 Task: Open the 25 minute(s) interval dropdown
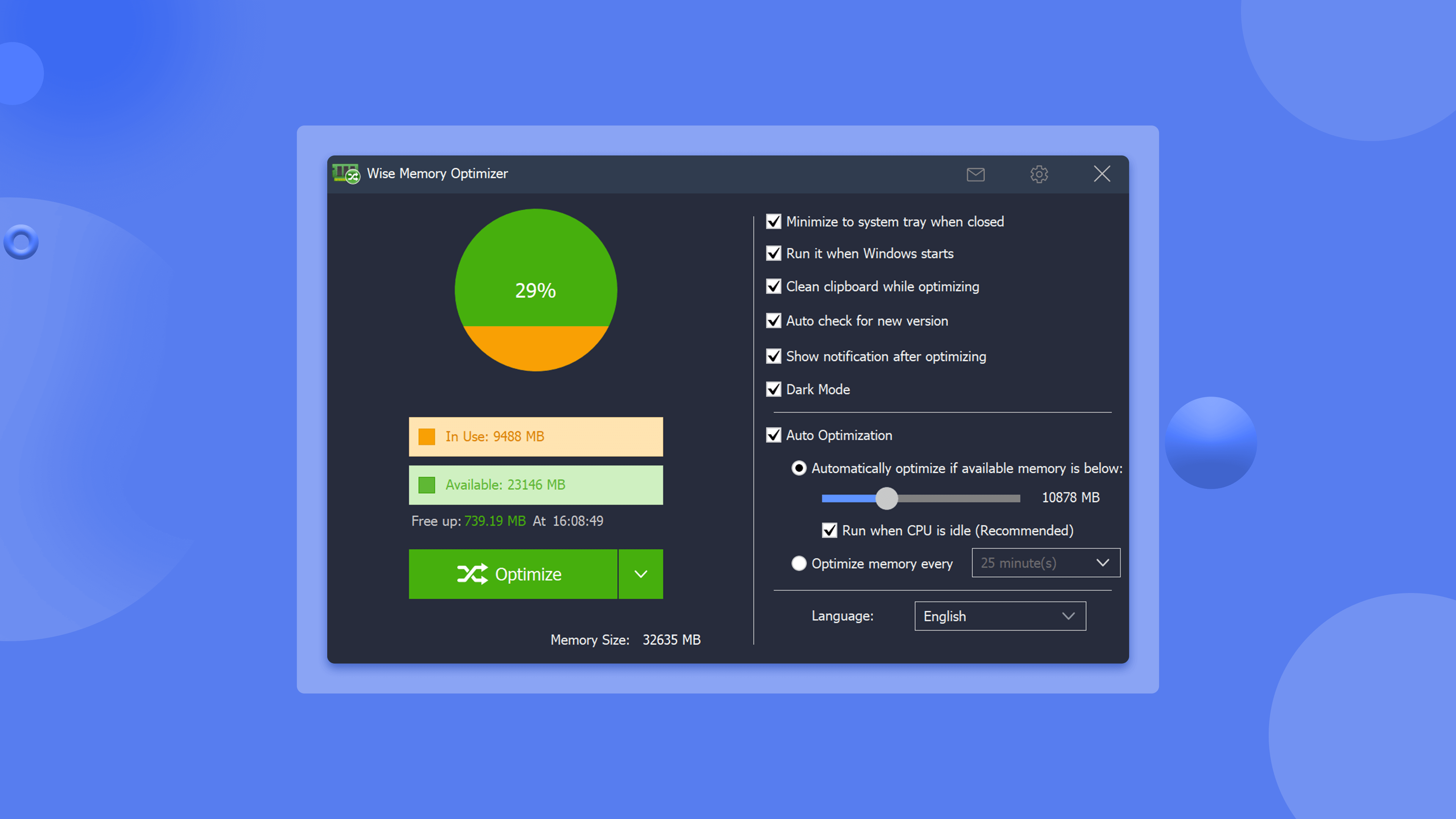(1045, 563)
